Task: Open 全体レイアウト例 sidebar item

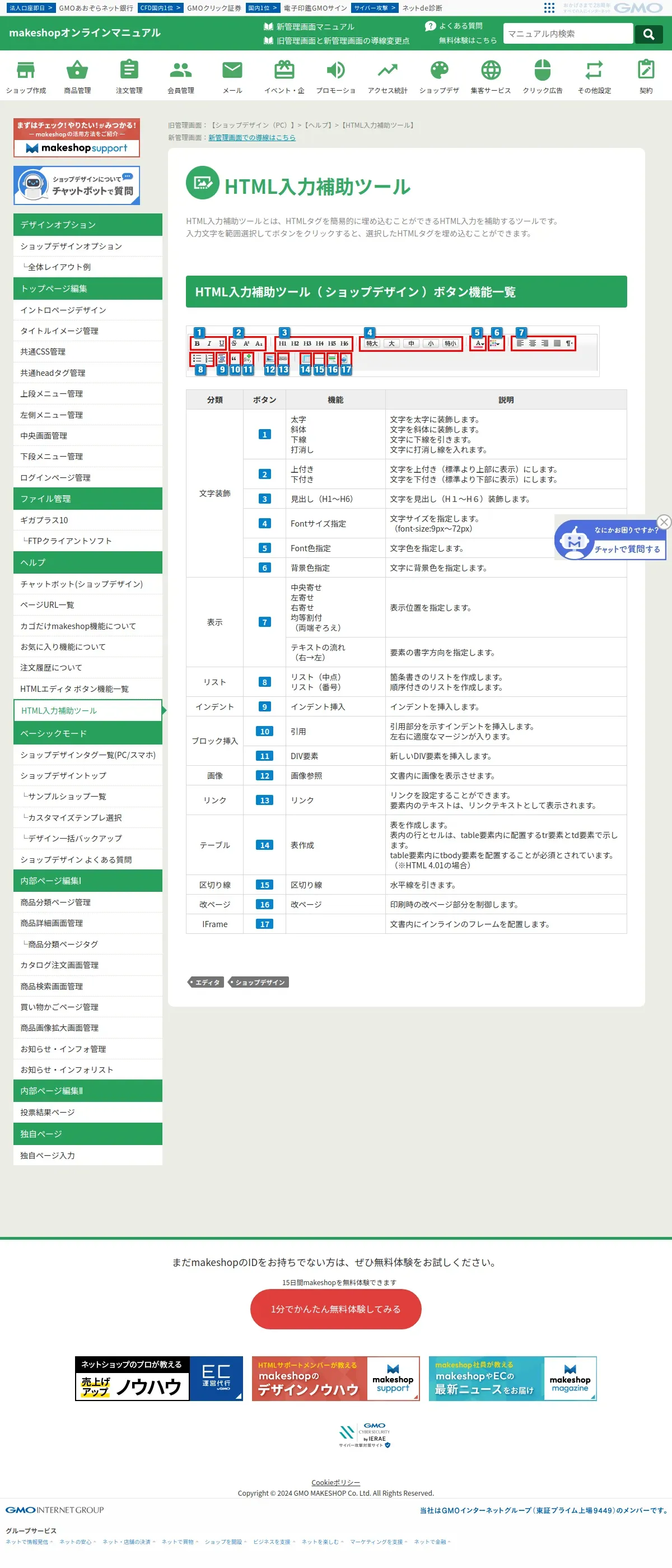Action: click(88, 267)
